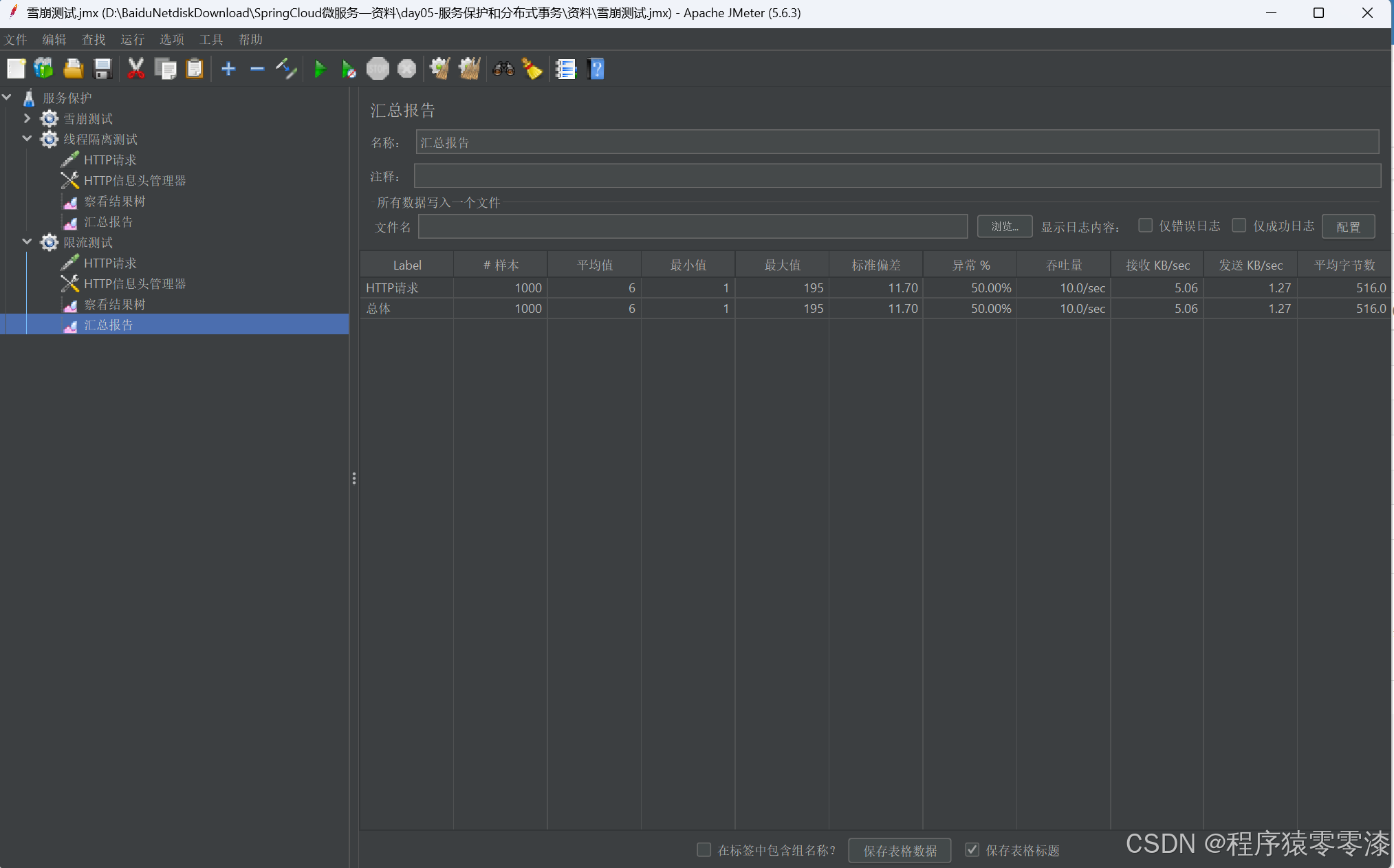Open the Function helper list icon
The height and width of the screenshot is (868, 1394).
tap(566, 69)
